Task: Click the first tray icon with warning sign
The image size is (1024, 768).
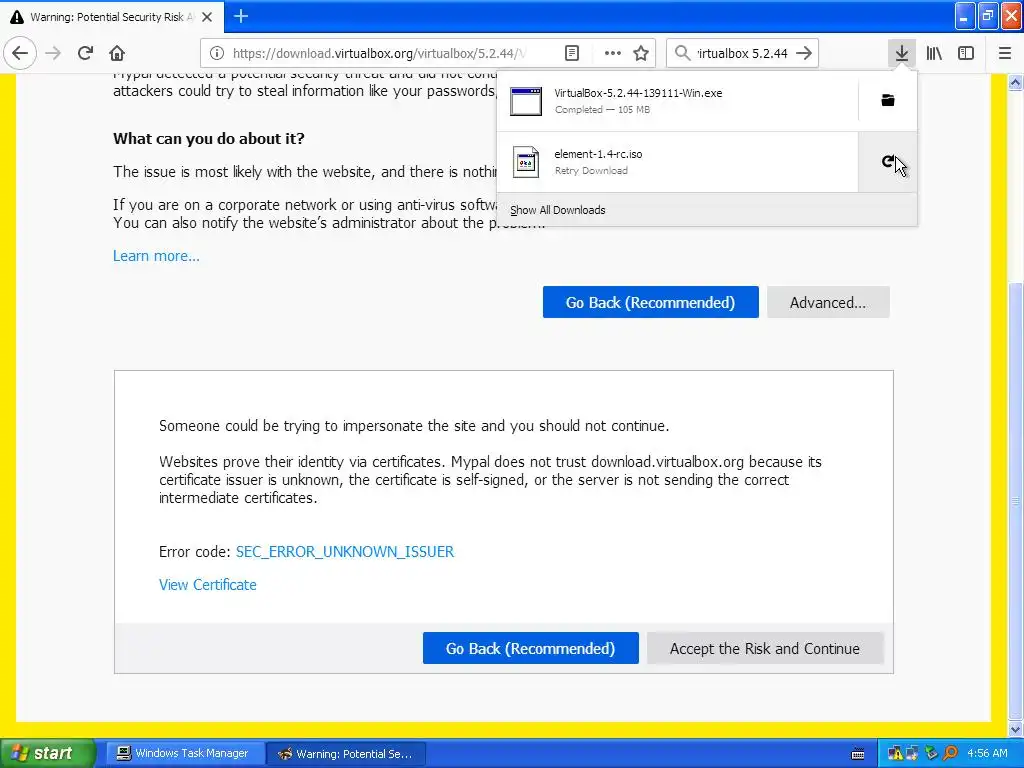Action: [894, 754]
